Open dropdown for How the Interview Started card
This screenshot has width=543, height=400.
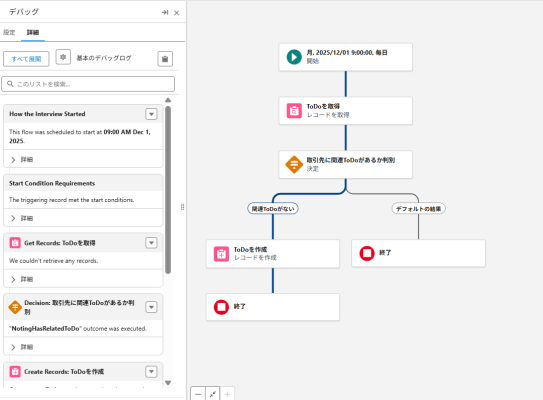[151, 114]
